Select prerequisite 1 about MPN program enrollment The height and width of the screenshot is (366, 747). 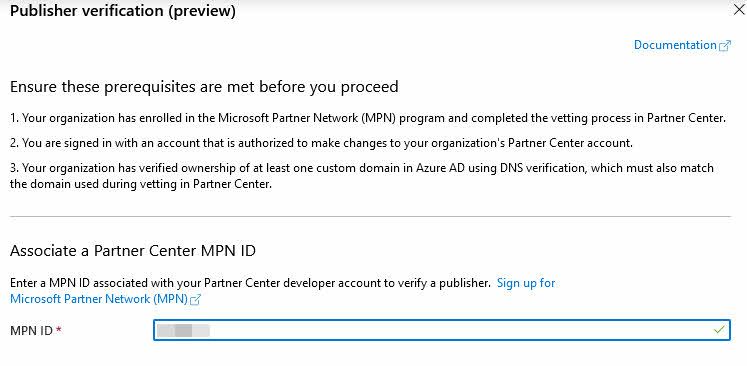[x=368, y=118]
